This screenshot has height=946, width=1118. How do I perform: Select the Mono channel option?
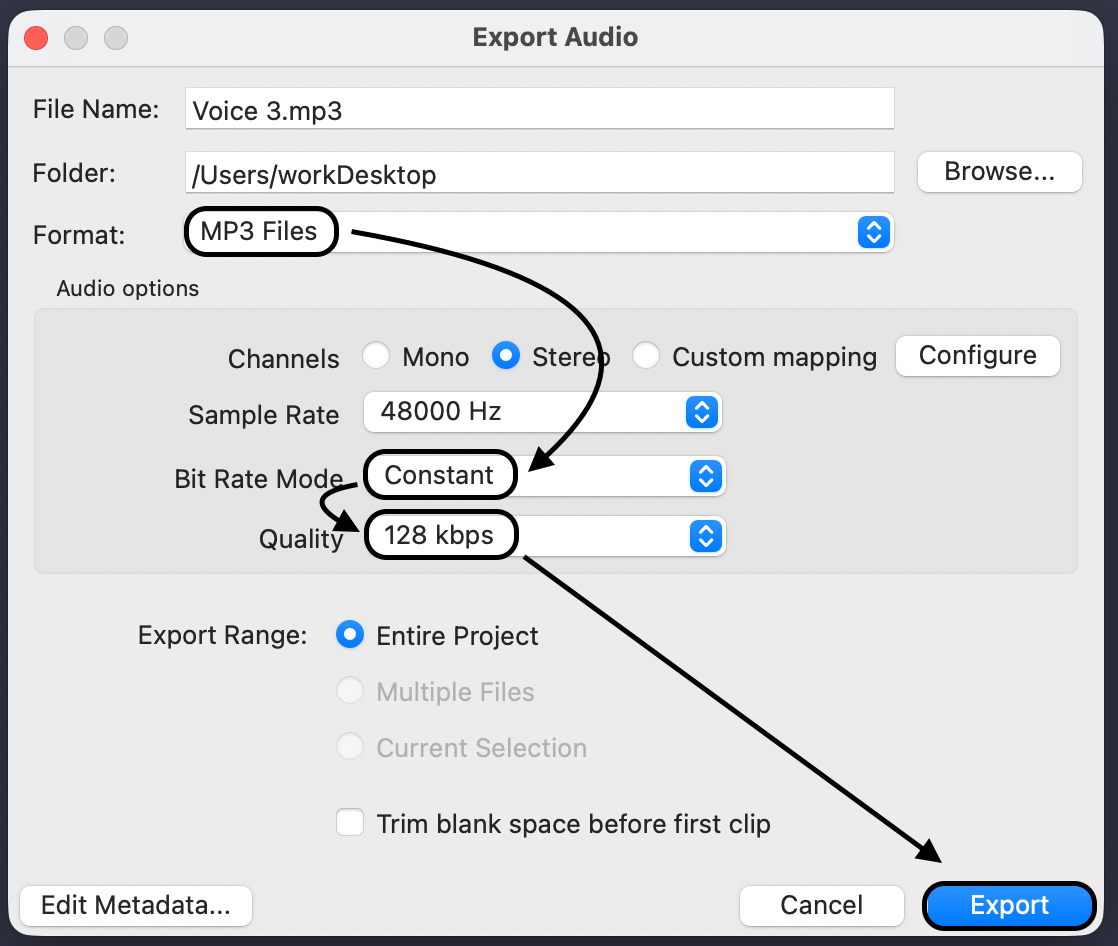click(376, 356)
